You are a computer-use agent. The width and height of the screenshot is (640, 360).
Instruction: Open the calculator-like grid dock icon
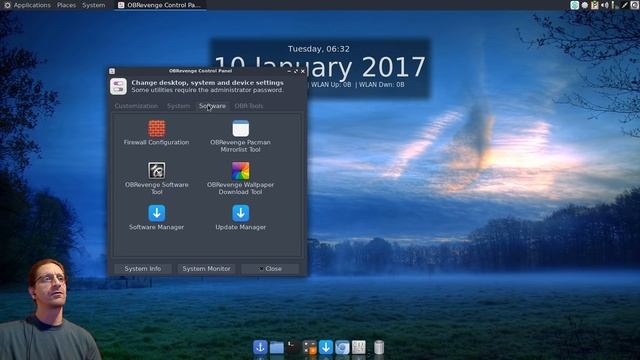click(359, 347)
